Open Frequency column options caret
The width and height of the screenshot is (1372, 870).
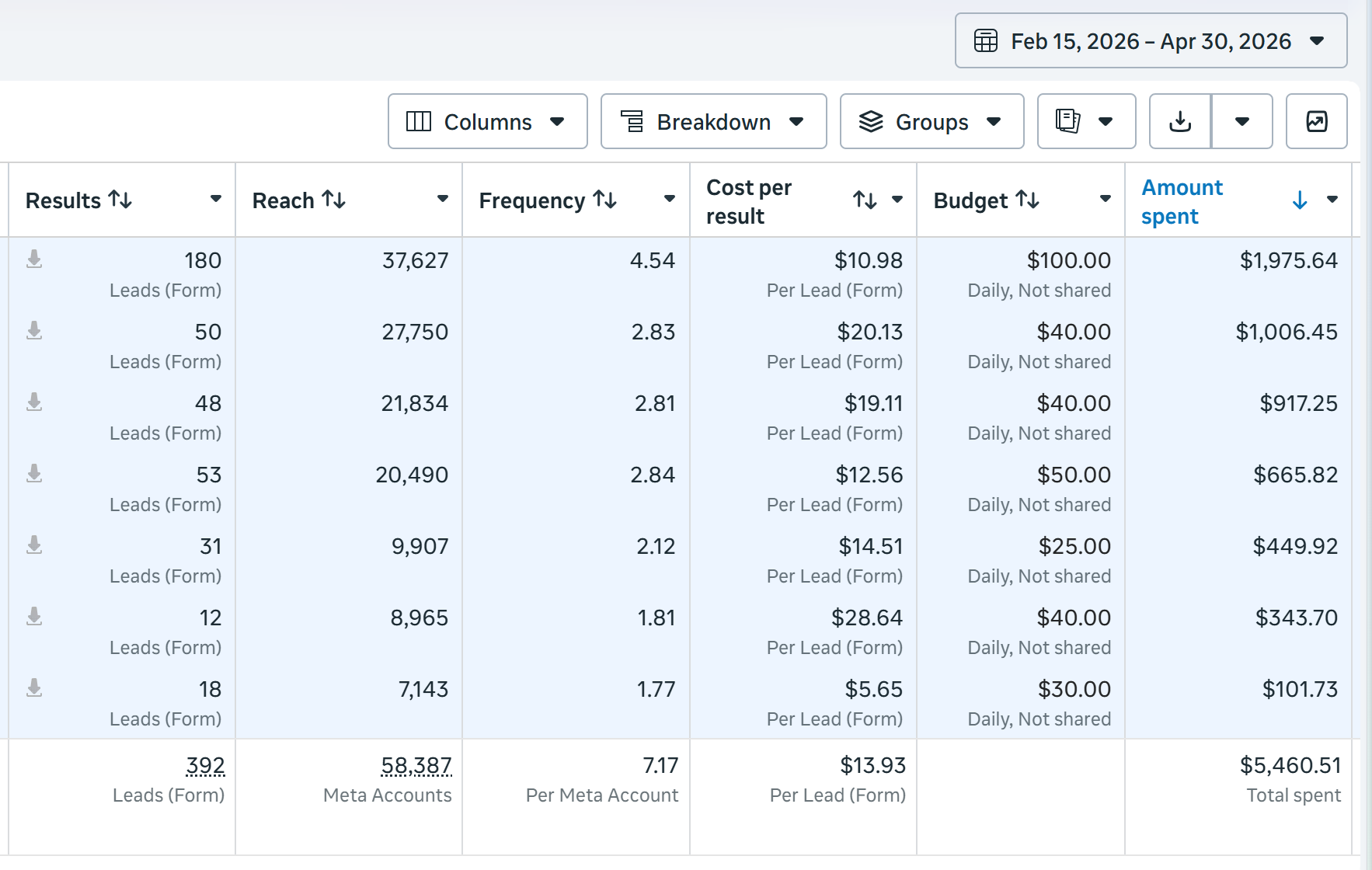point(670,199)
